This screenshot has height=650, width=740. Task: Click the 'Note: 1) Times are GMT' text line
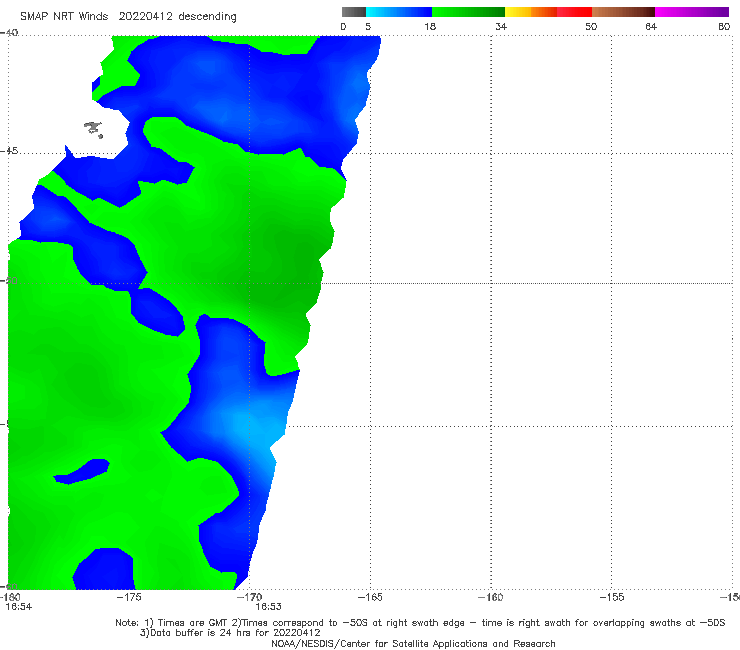tap(420, 623)
